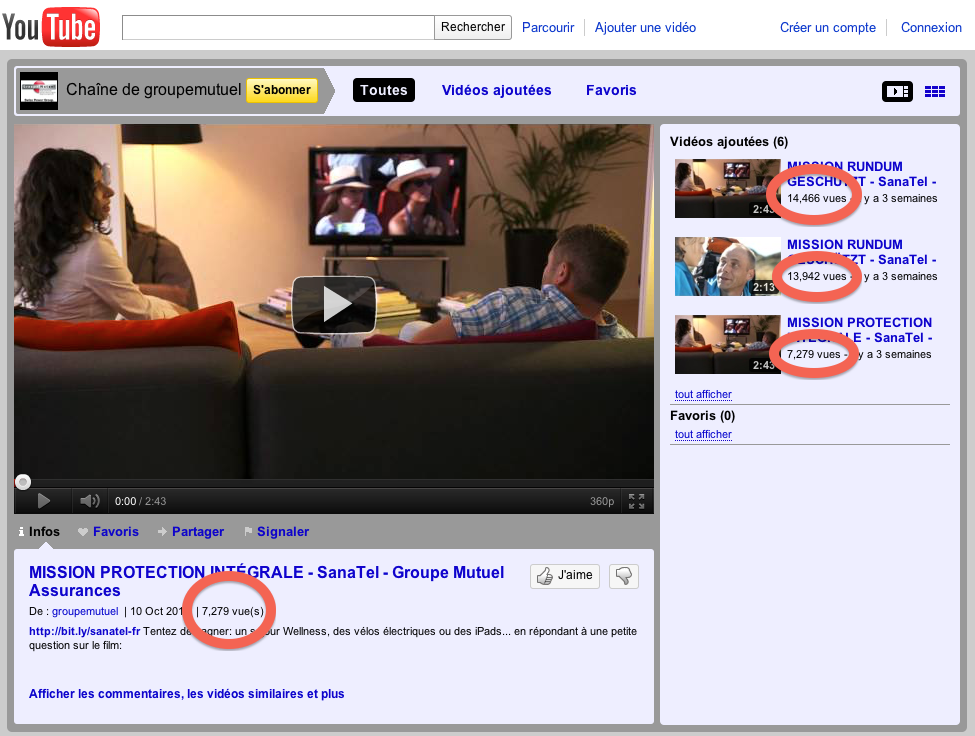
Task: Switch to grid view layout icon
Action: click(x=935, y=91)
